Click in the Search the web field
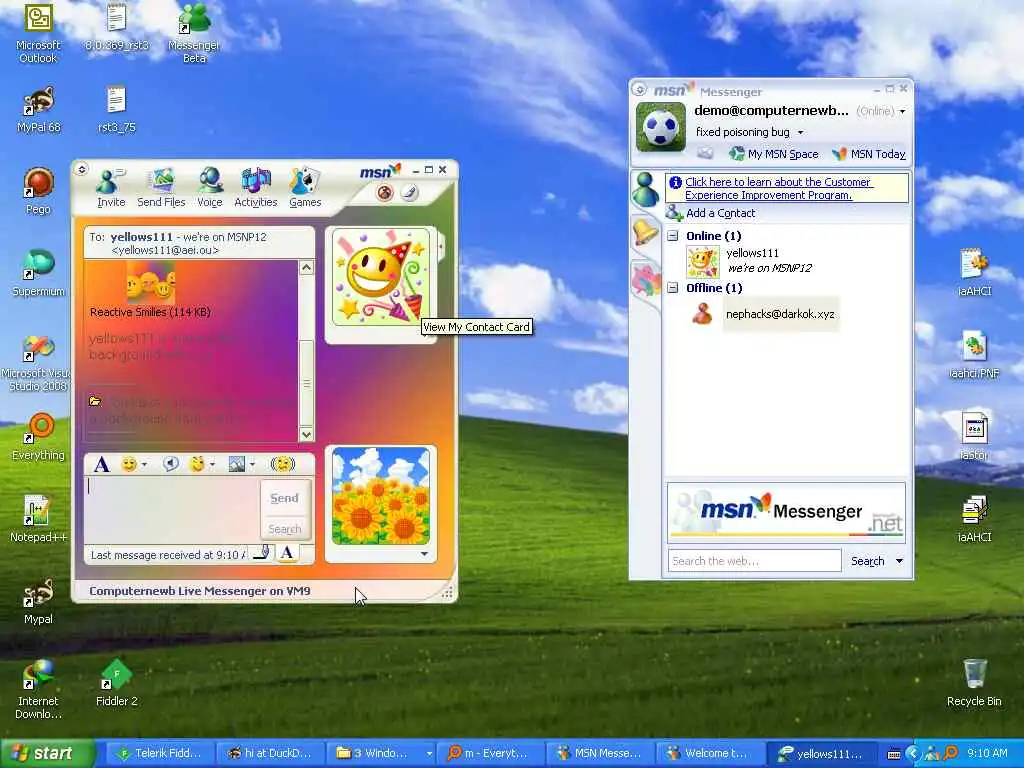The image size is (1024, 768). tap(754, 561)
